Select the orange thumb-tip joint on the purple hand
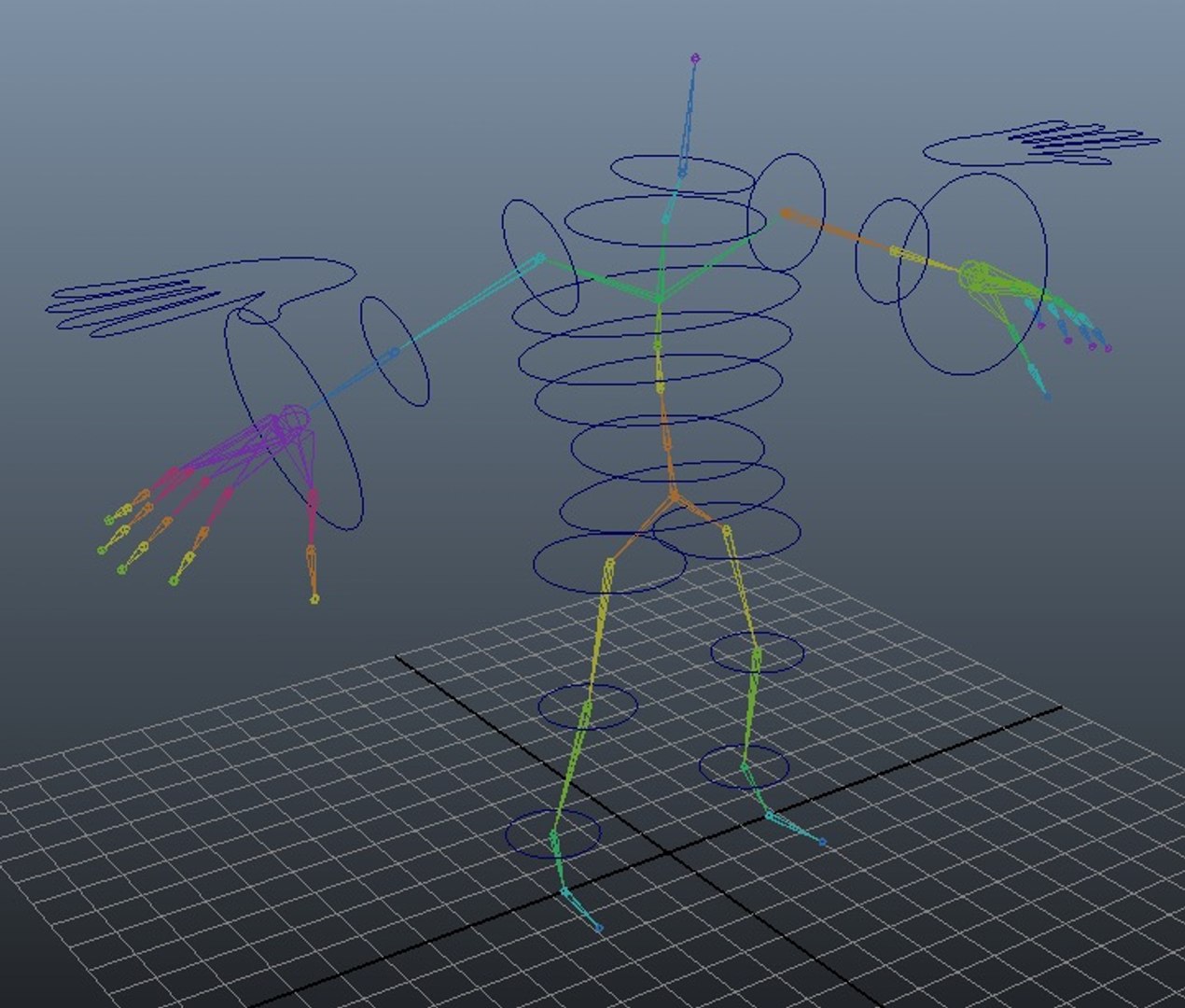 314,598
